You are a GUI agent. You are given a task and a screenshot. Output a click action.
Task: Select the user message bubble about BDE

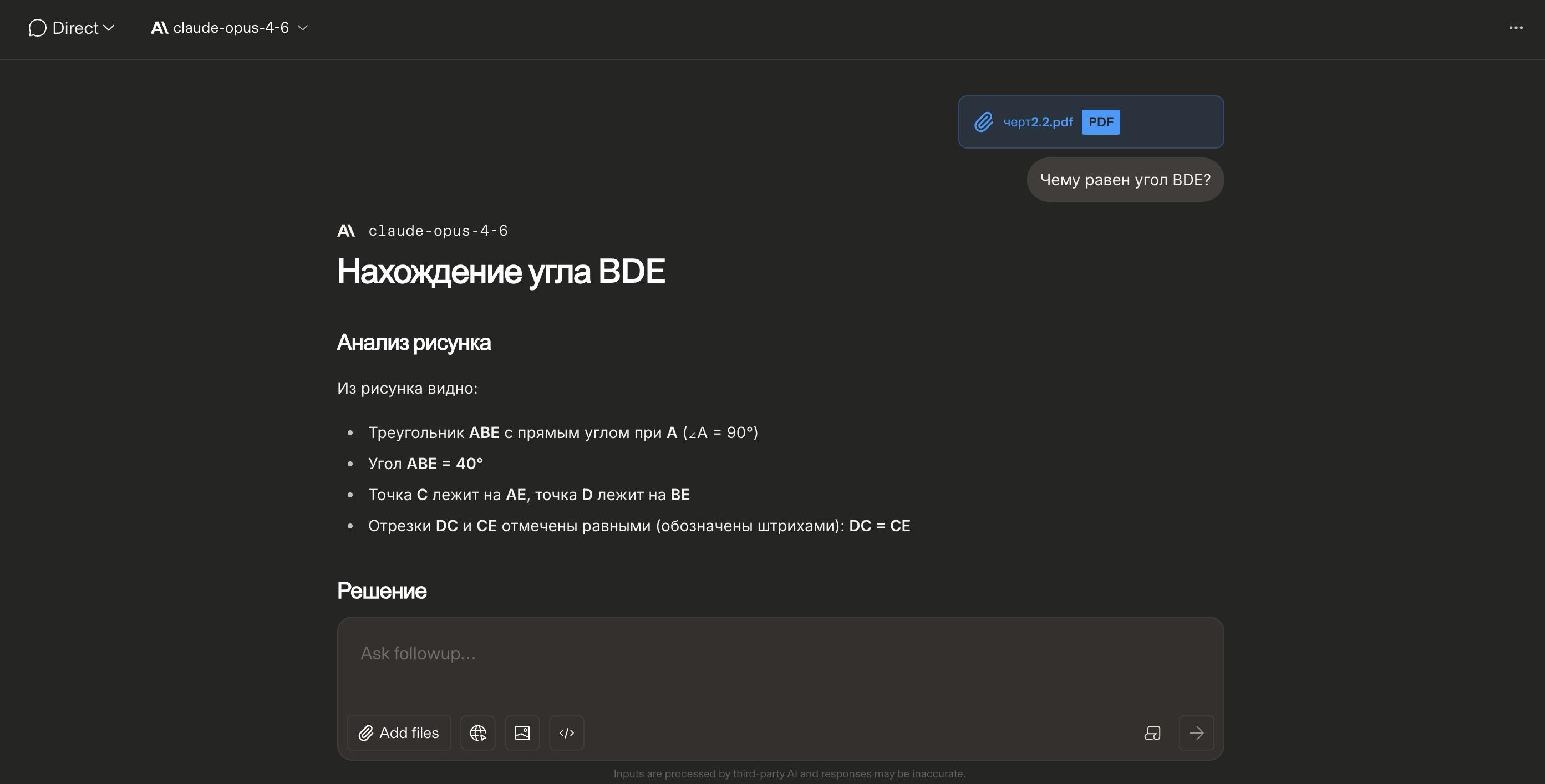tap(1125, 180)
